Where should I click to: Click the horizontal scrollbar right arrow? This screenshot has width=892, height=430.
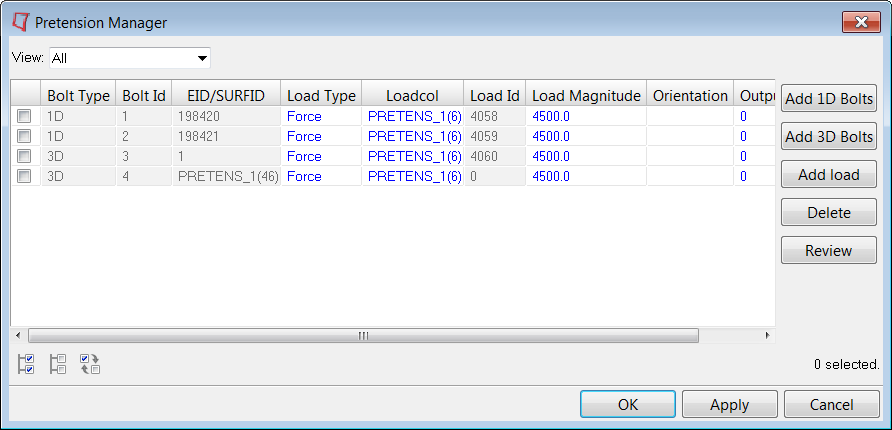767,336
